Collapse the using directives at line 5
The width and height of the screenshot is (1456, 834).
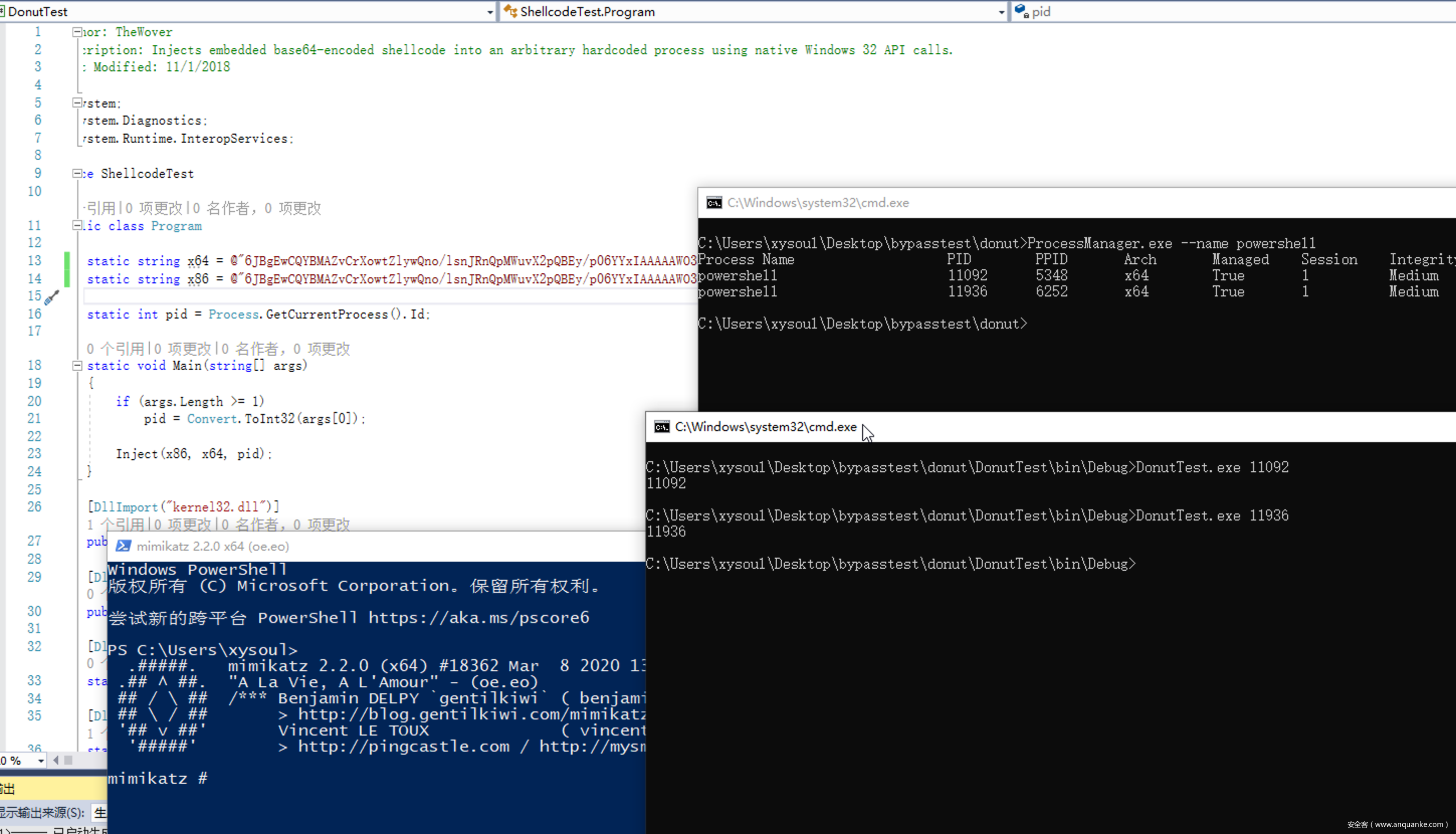[77, 103]
